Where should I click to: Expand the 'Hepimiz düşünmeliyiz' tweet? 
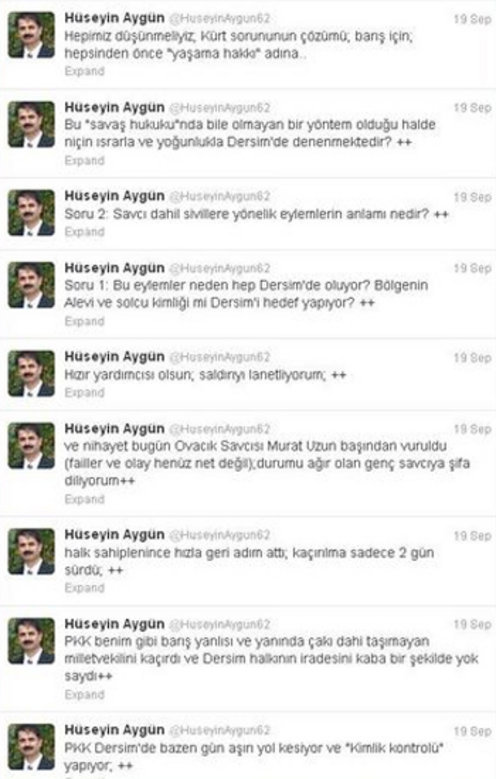pyautogui.click(x=84, y=71)
